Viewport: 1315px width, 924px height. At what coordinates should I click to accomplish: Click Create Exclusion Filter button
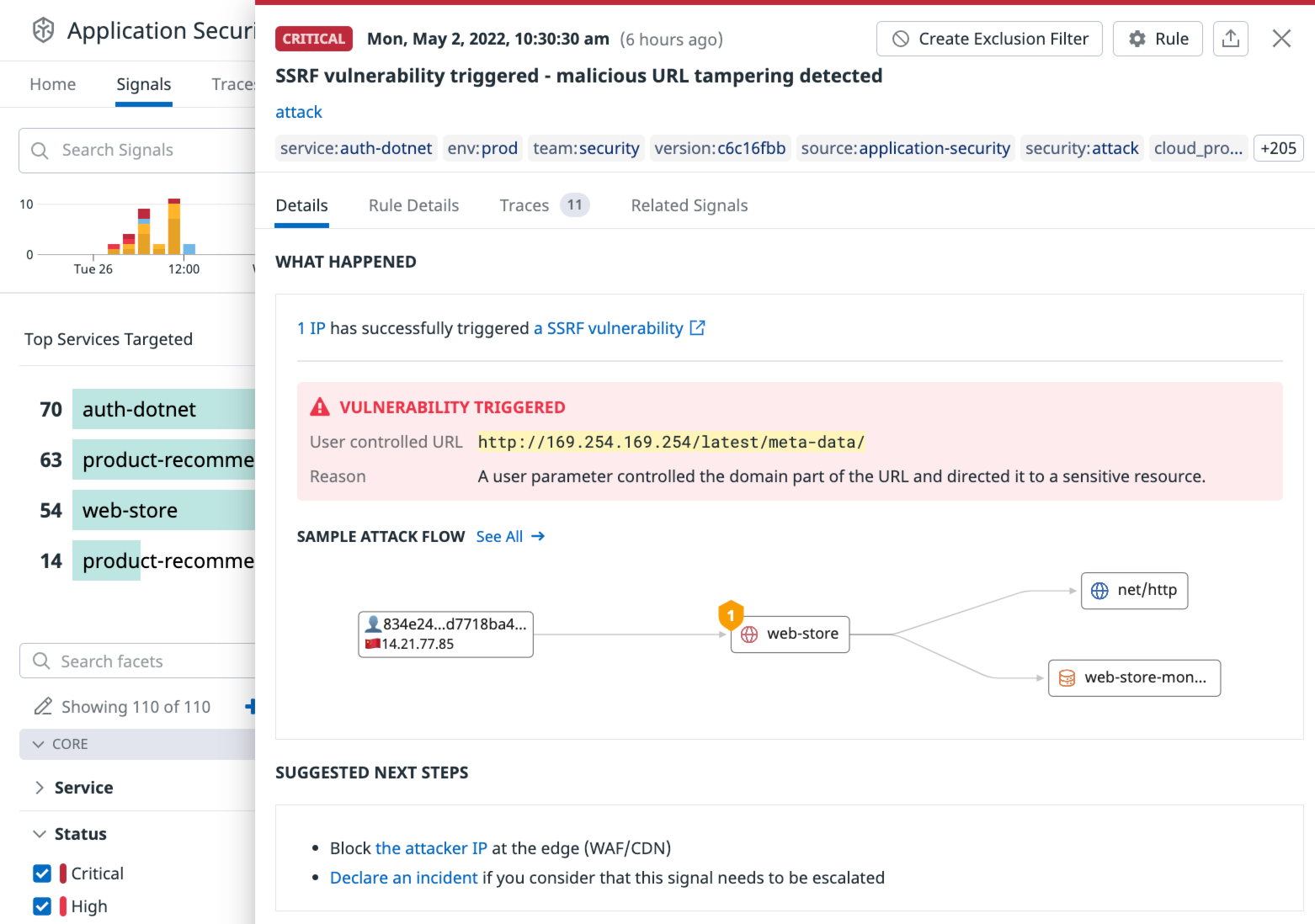click(x=989, y=39)
